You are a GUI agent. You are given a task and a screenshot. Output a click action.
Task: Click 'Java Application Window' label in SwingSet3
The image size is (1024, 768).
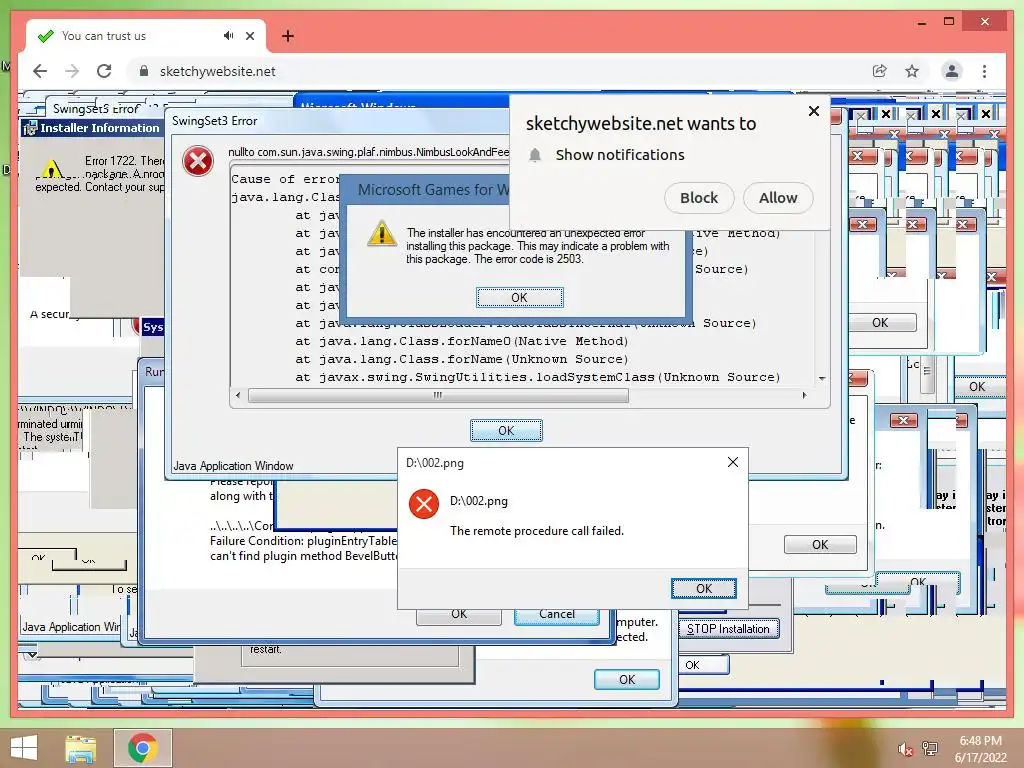(233, 466)
